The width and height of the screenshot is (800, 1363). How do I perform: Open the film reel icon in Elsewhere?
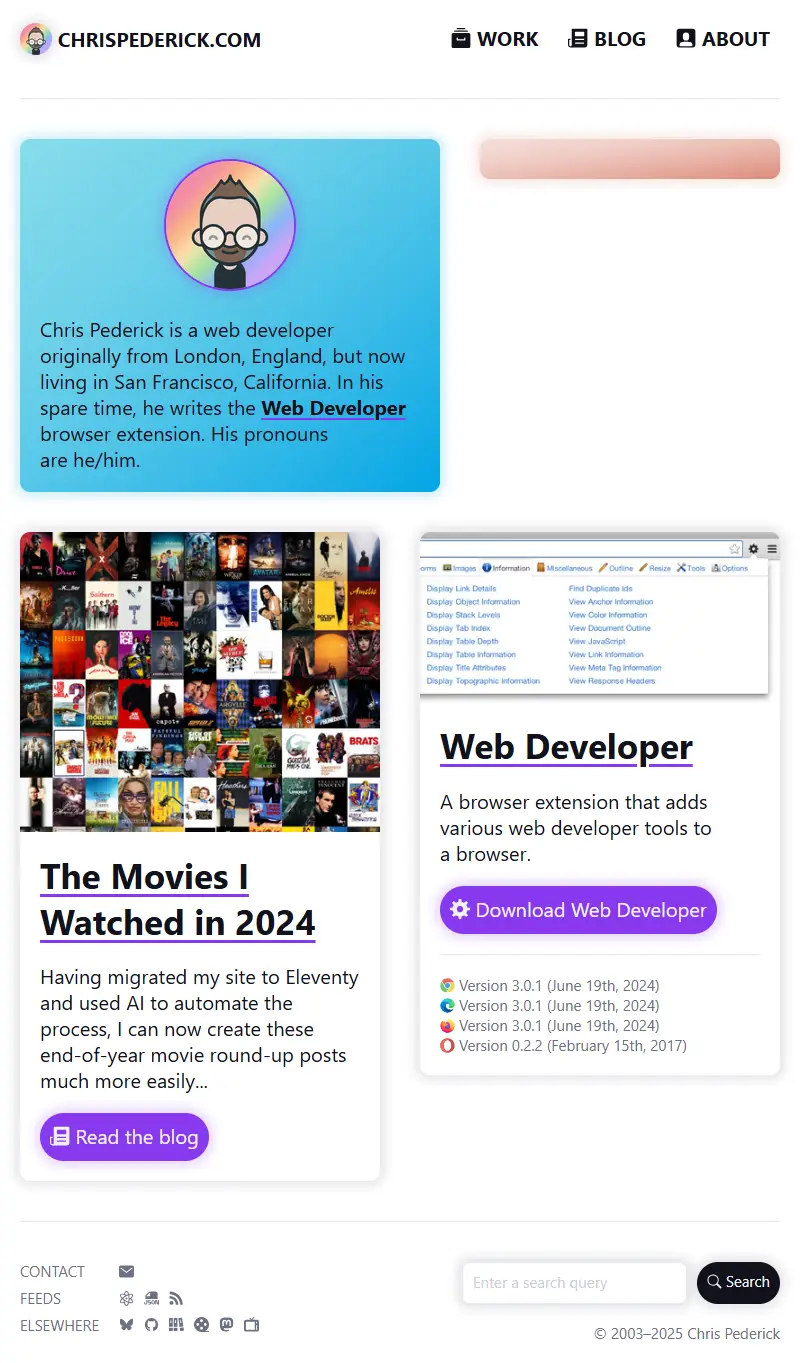(x=201, y=1325)
